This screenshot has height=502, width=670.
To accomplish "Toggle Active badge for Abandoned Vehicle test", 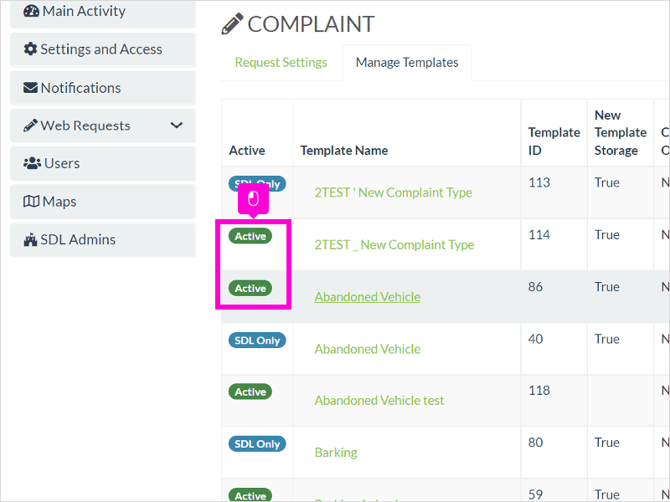I will [x=250, y=392].
